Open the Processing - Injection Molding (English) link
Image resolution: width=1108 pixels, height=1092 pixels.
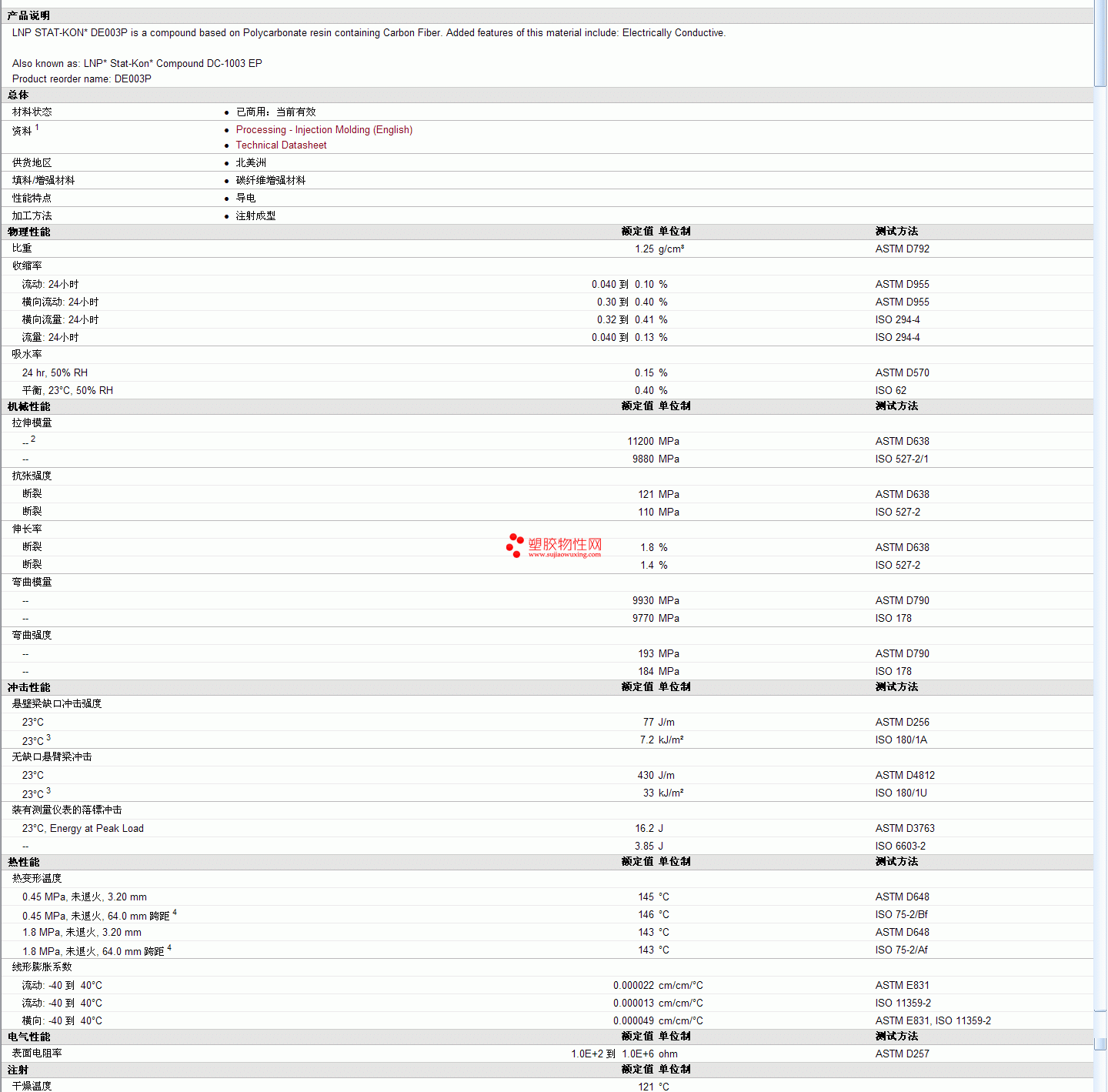(324, 130)
